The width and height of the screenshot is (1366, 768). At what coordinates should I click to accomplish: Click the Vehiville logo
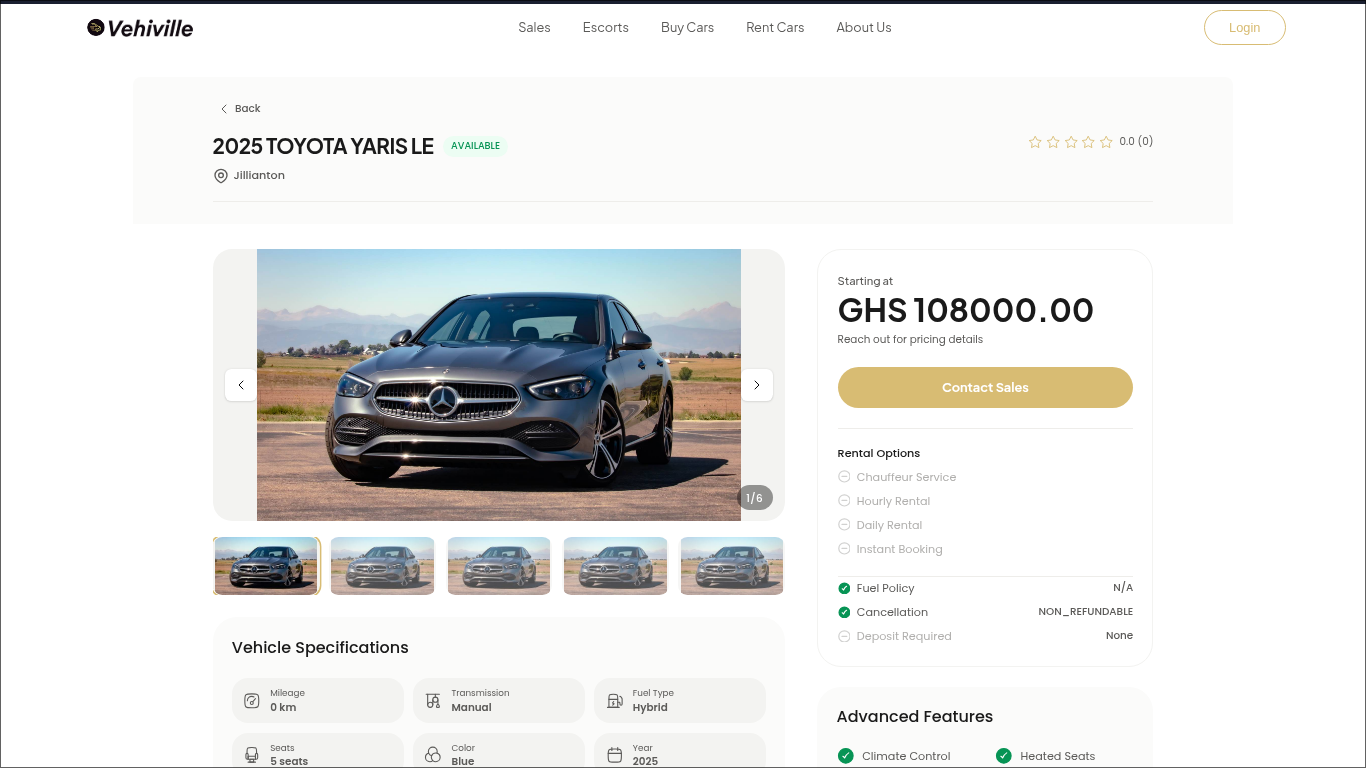pyautogui.click(x=140, y=28)
